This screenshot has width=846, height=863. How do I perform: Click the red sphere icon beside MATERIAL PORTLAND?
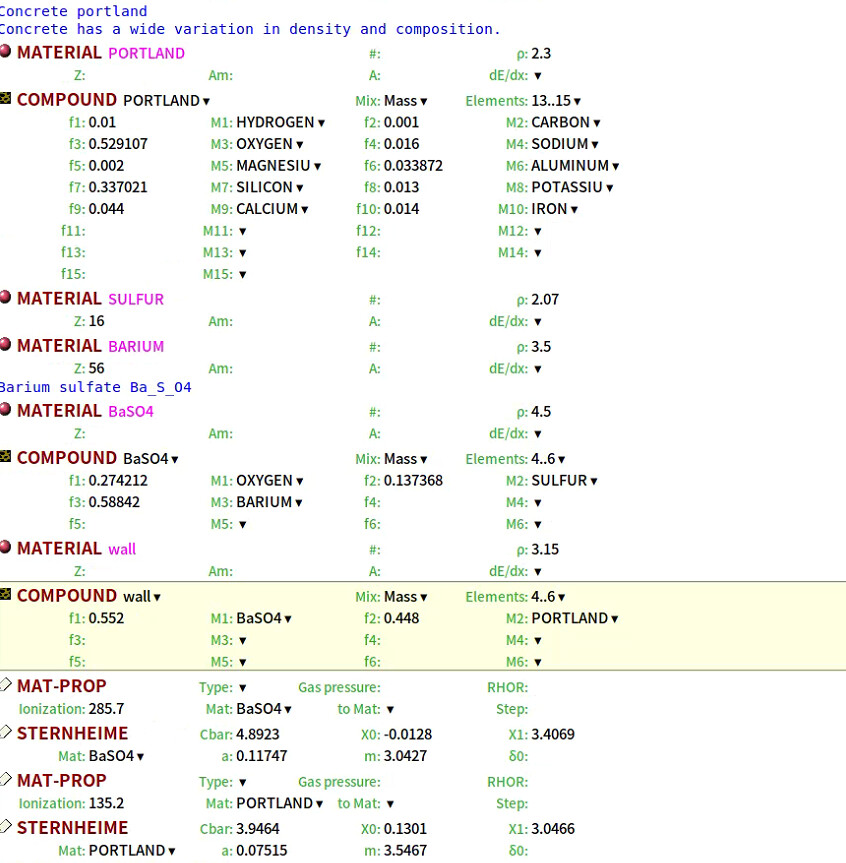click(x=6, y=51)
